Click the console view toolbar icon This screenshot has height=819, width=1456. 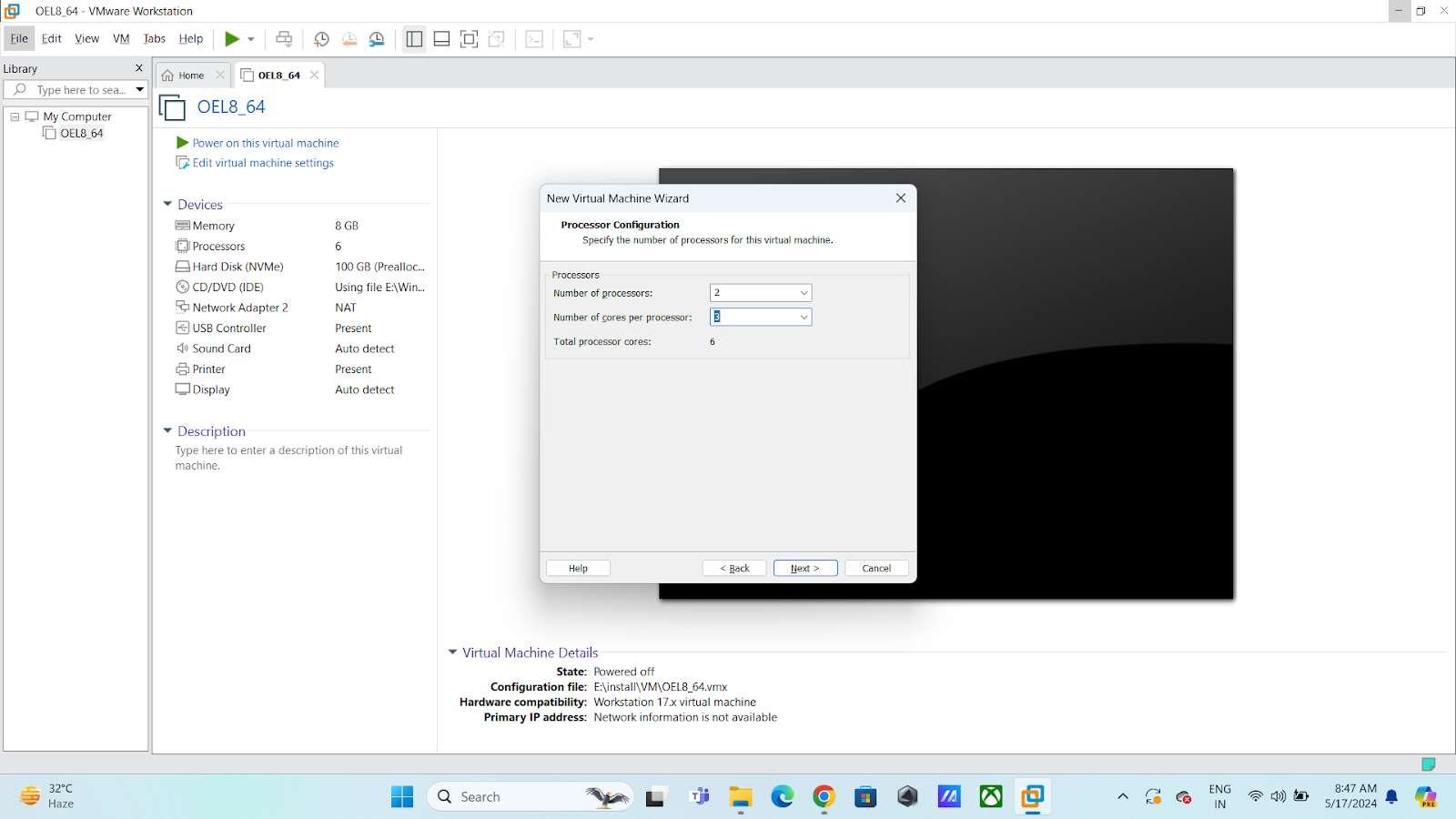[534, 39]
